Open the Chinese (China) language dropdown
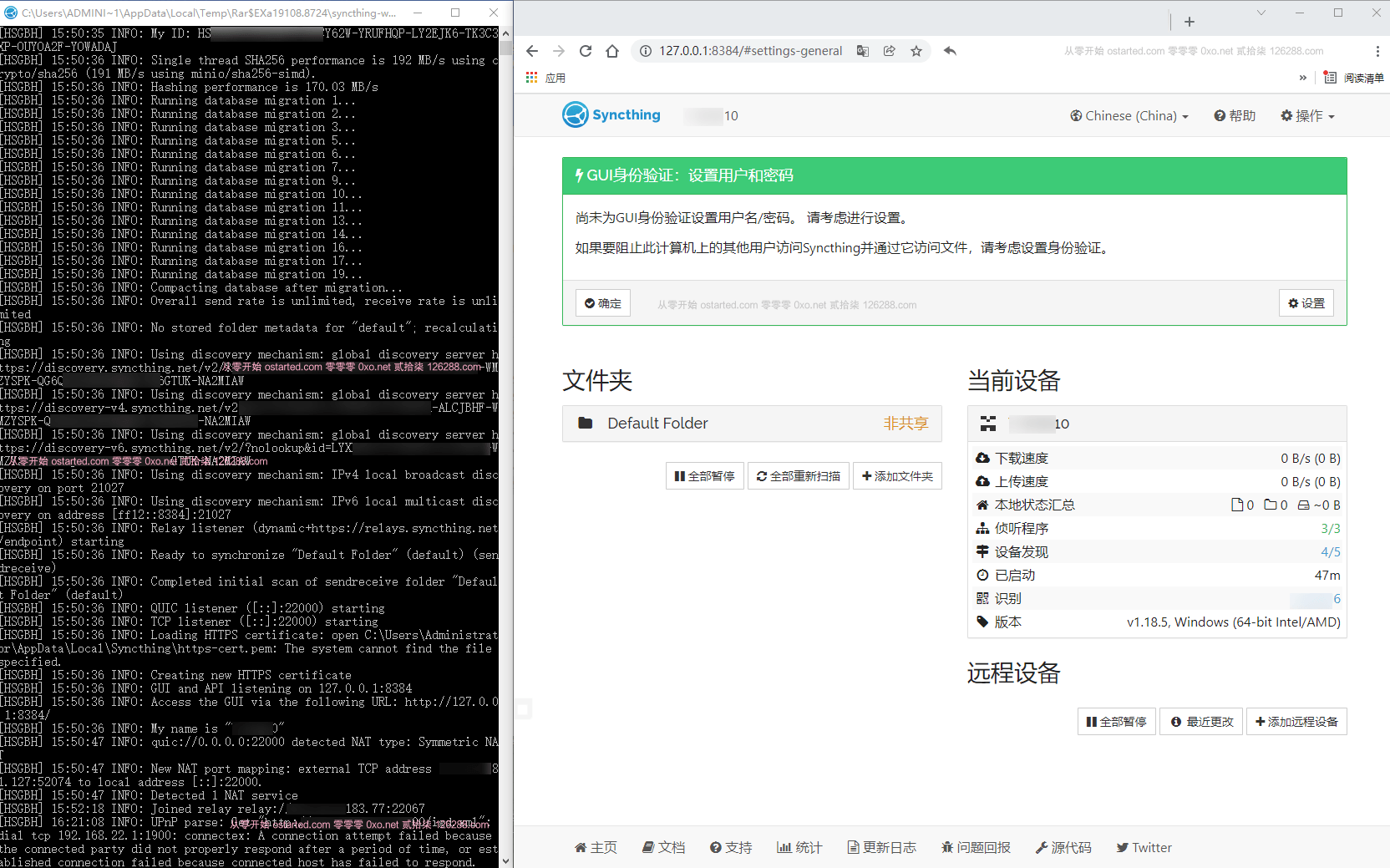The image size is (1390, 868). tap(1129, 116)
